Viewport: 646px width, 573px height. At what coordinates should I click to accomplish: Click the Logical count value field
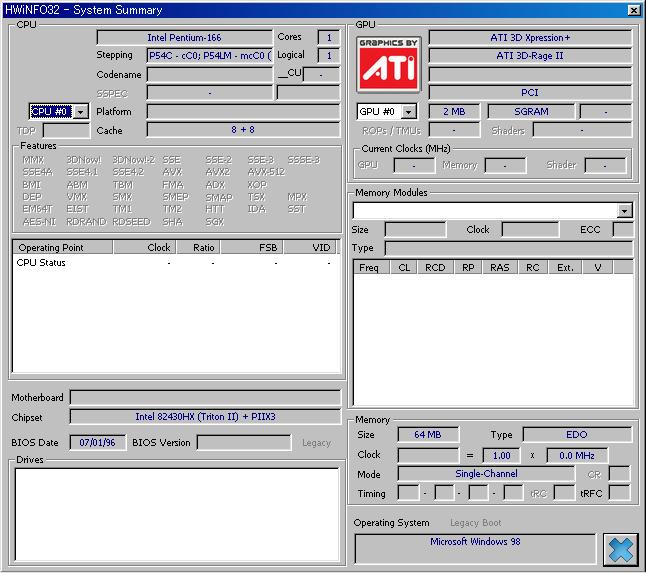(329, 56)
